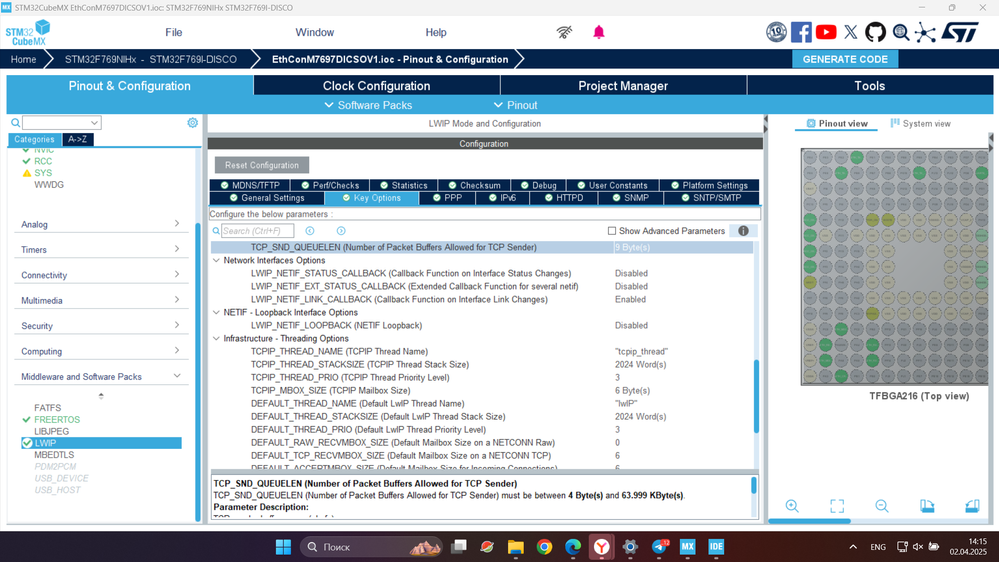Toggle the LWIP middleware checkmark
The image size is (999, 562).
tap(27, 443)
